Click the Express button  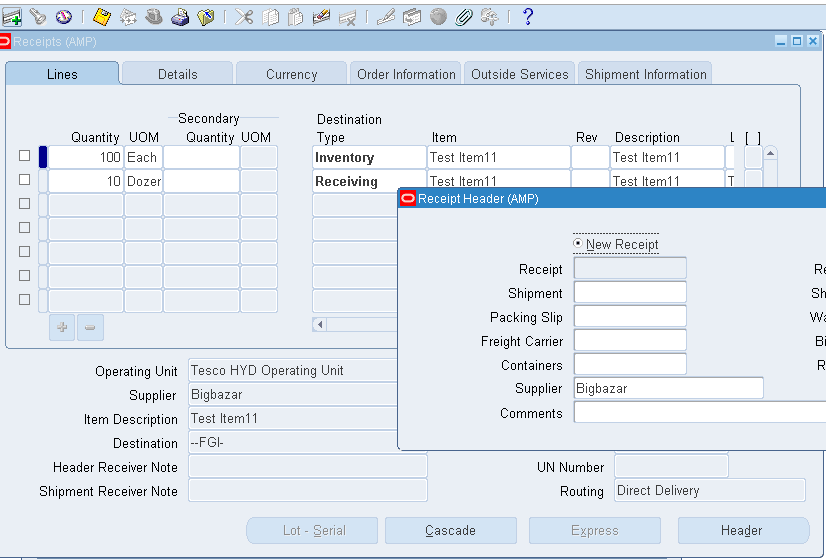pos(595,530)
